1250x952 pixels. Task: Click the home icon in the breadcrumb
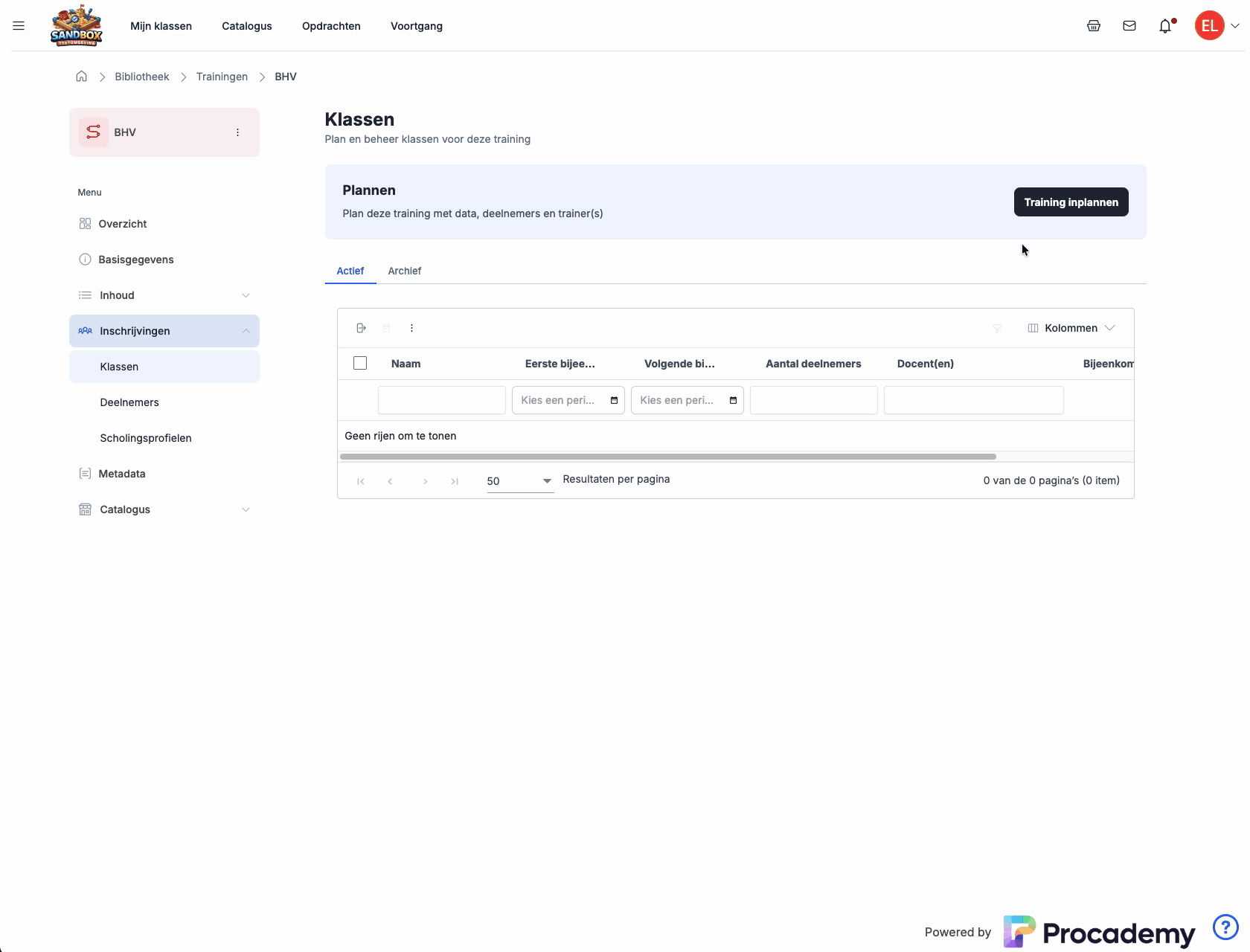coord(82,77)
